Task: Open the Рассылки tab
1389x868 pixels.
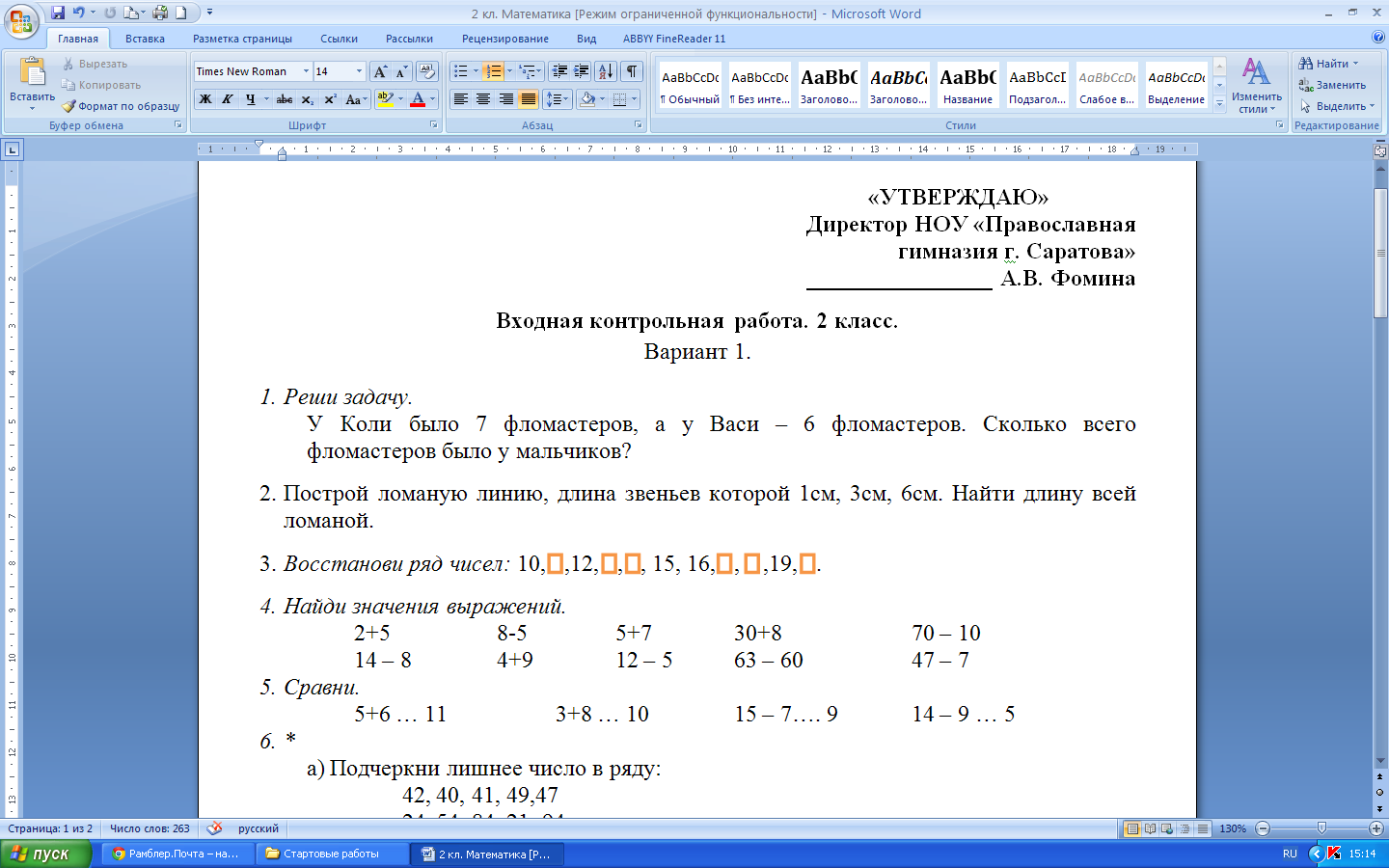Action: (409, 39)
